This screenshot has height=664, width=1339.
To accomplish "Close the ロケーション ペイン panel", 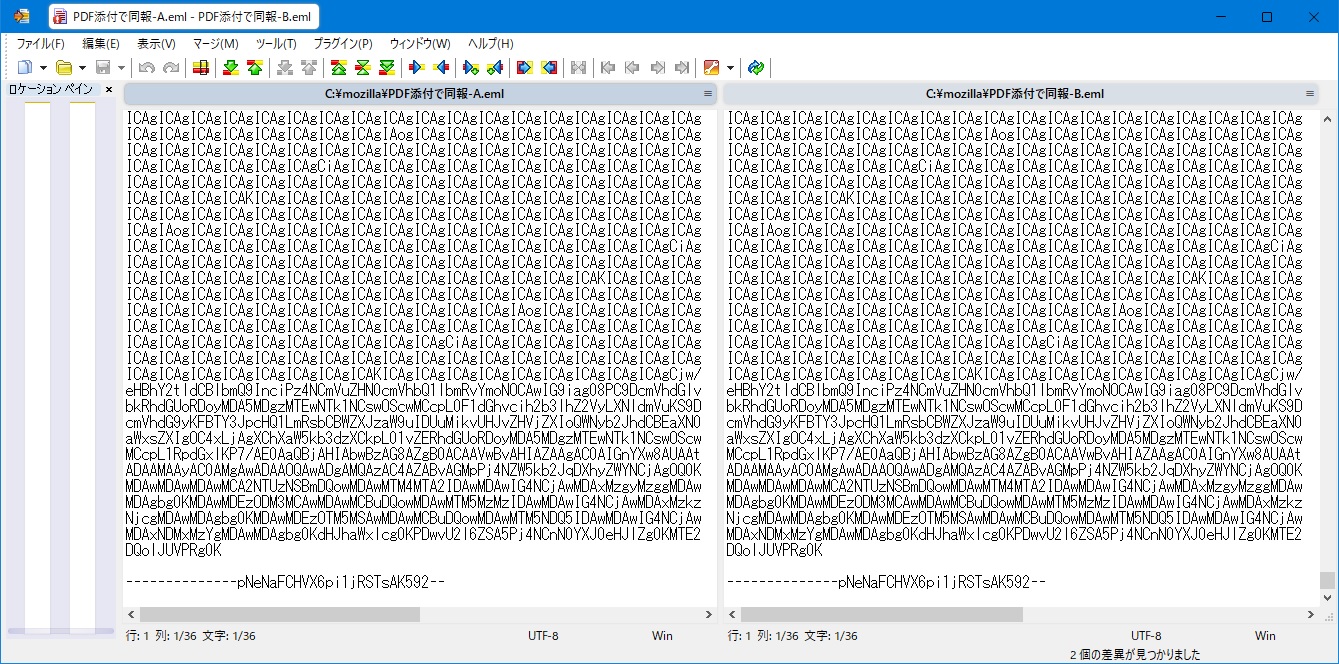I will point(109,90).
